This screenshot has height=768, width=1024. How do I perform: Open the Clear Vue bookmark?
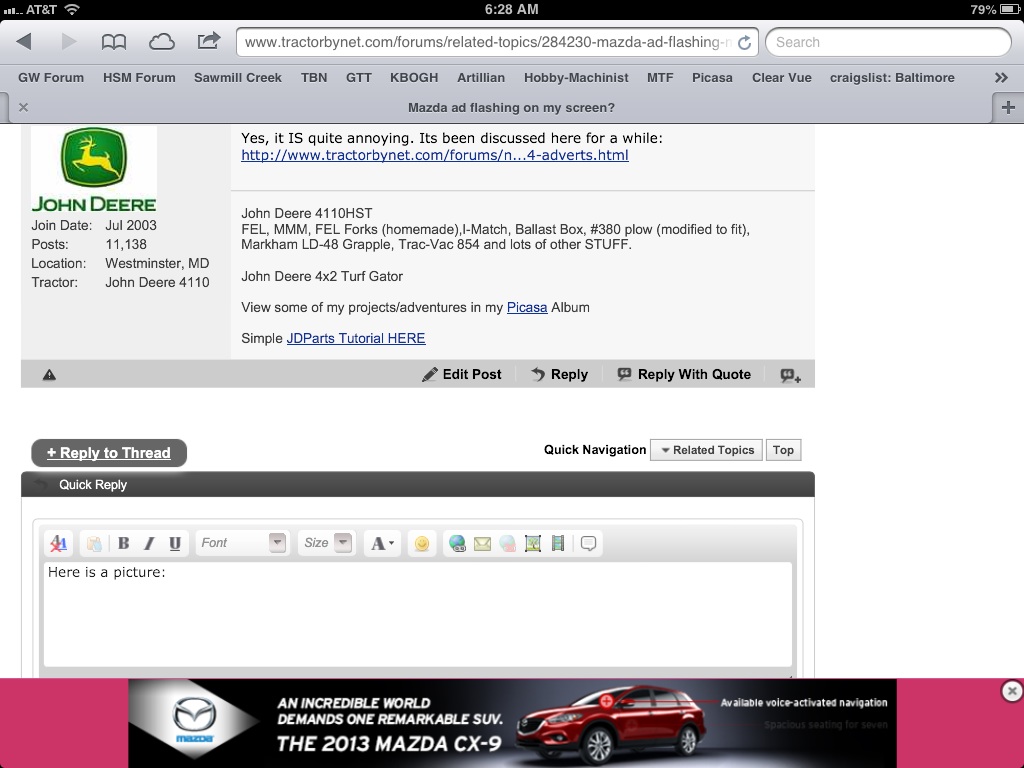pos(782,78)
